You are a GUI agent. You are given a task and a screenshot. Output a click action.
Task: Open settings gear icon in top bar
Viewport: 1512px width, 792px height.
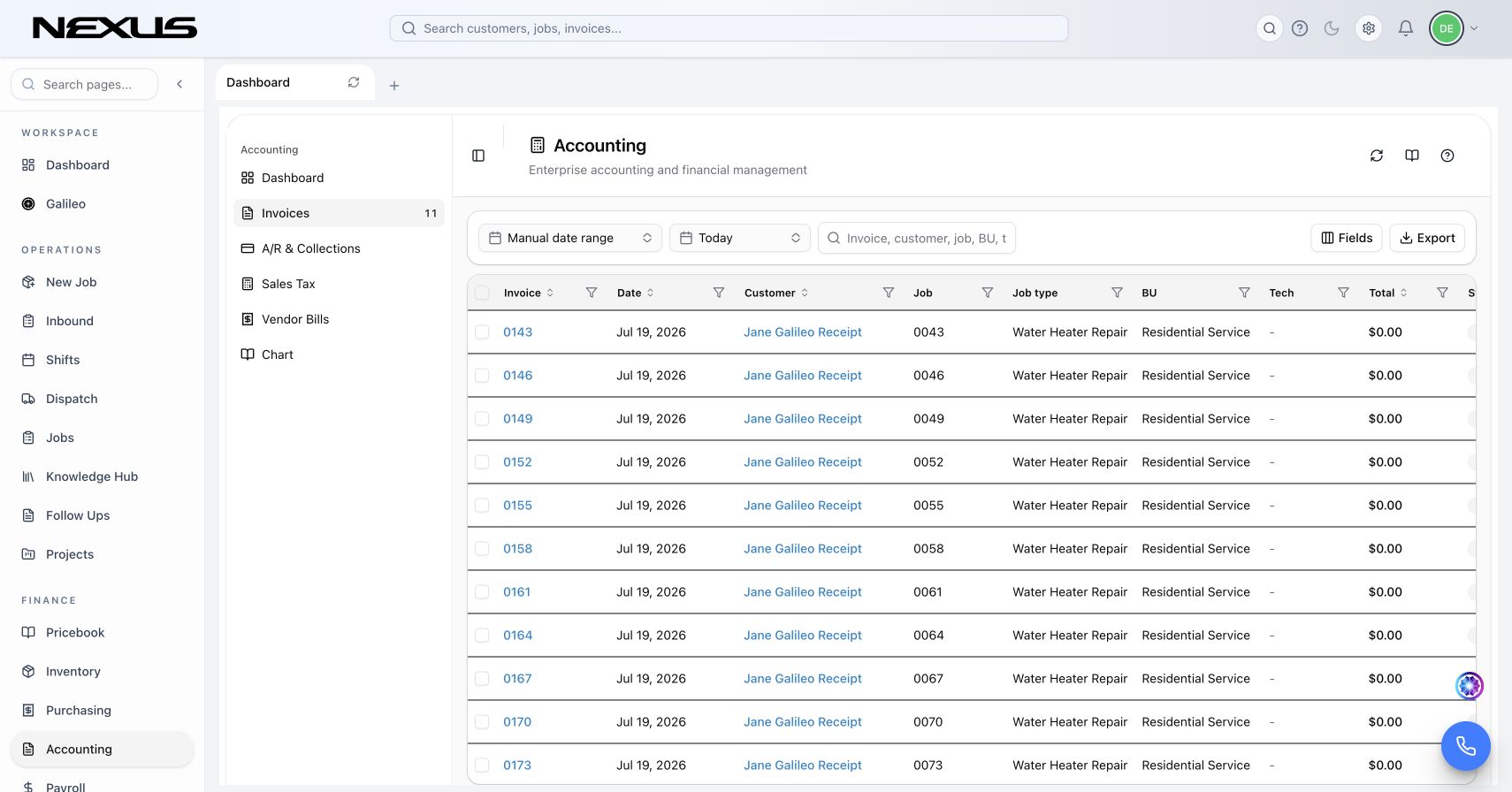coord(1369,28)
